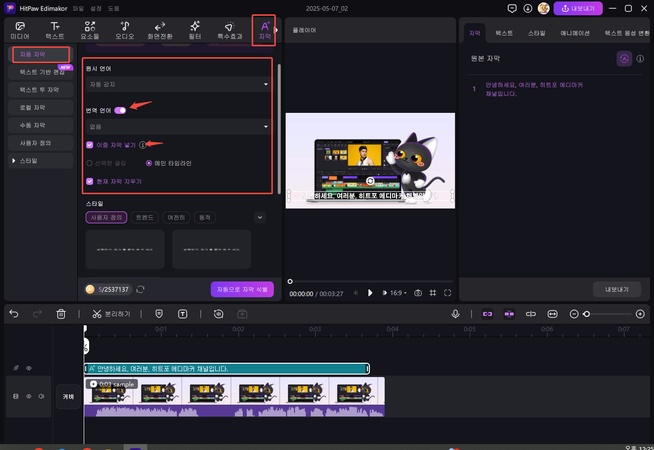The height and width of the screenshot is (450, 654).
Task: Click the undo arrow in timeline toolbar
Action: coord(14,314)
